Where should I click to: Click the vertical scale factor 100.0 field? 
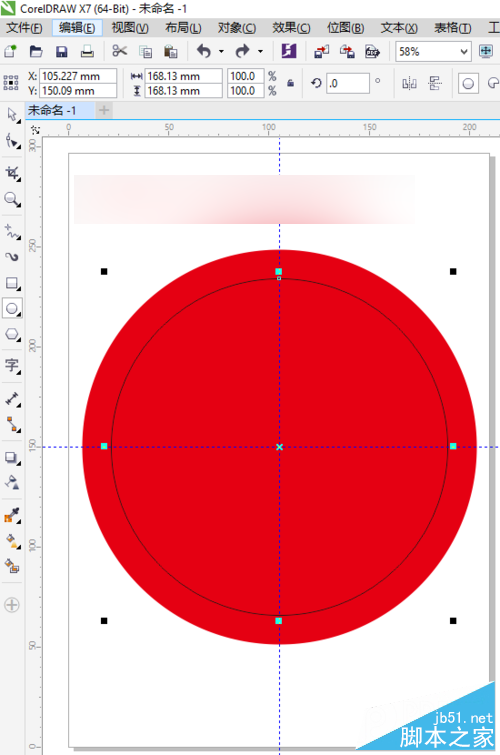(246, 91)
